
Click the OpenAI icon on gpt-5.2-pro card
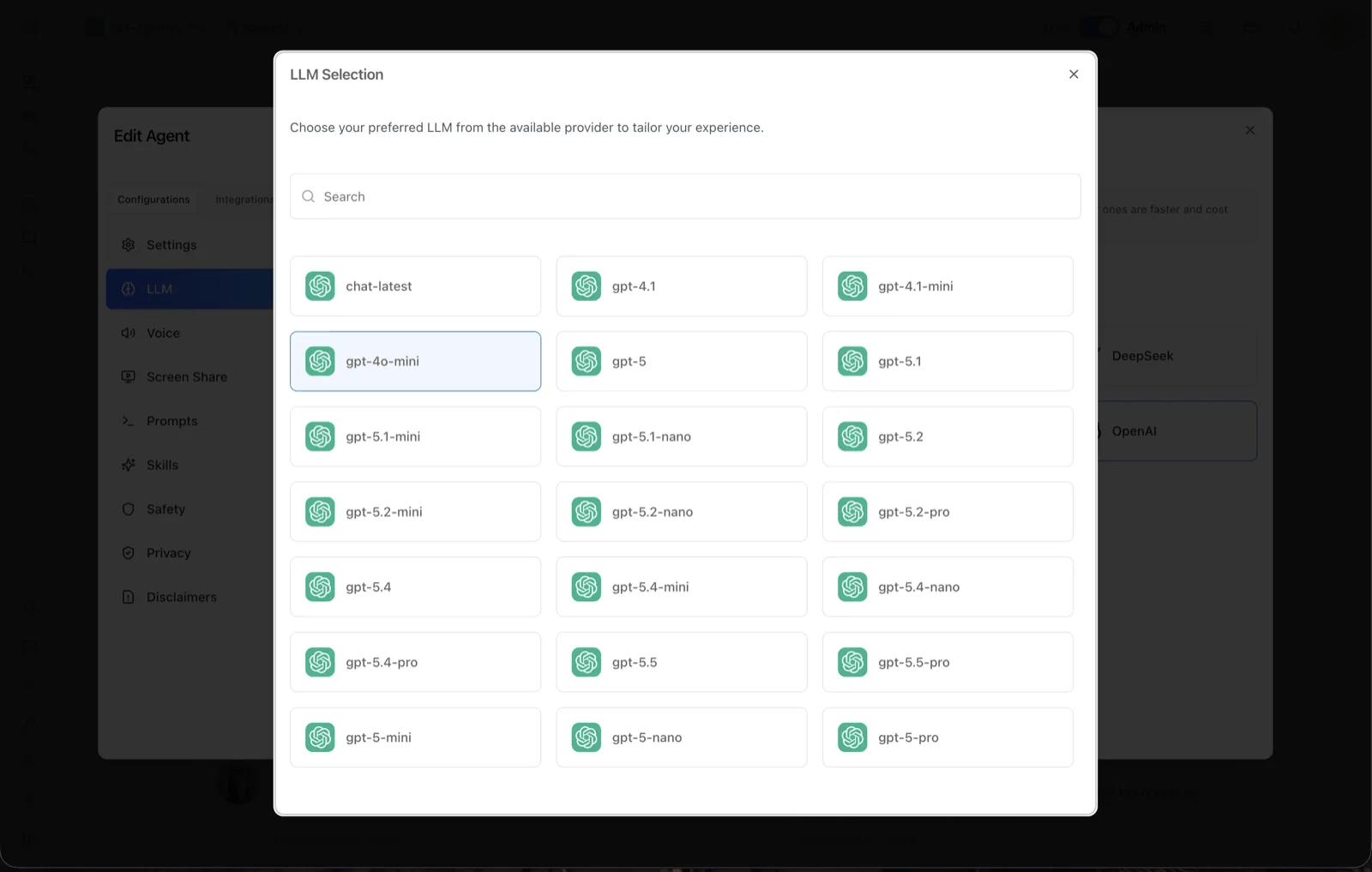click(852, 512)
